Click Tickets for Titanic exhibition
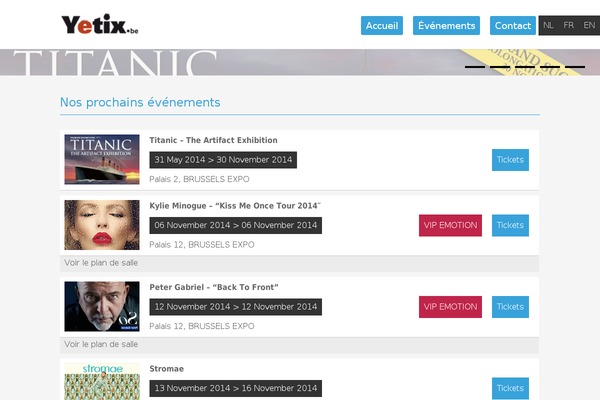 (510, 160)
